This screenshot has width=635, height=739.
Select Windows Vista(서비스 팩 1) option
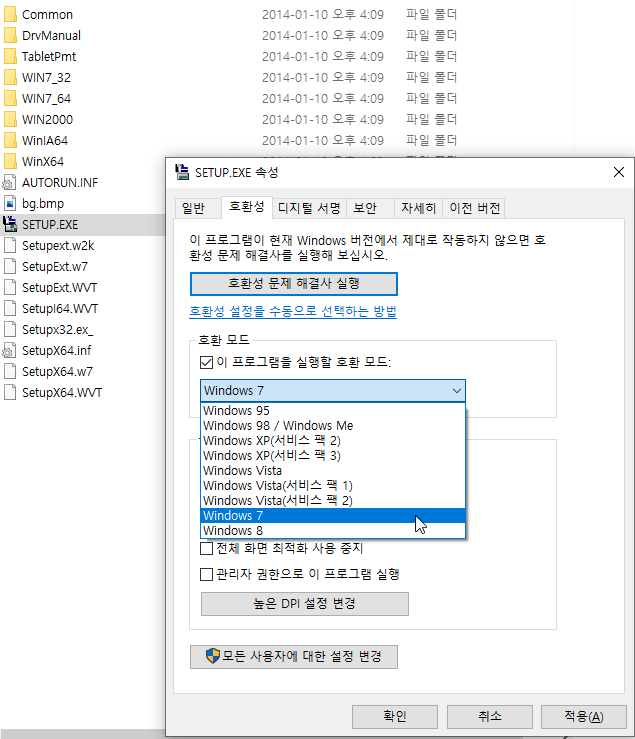click(x=333, y=485)
